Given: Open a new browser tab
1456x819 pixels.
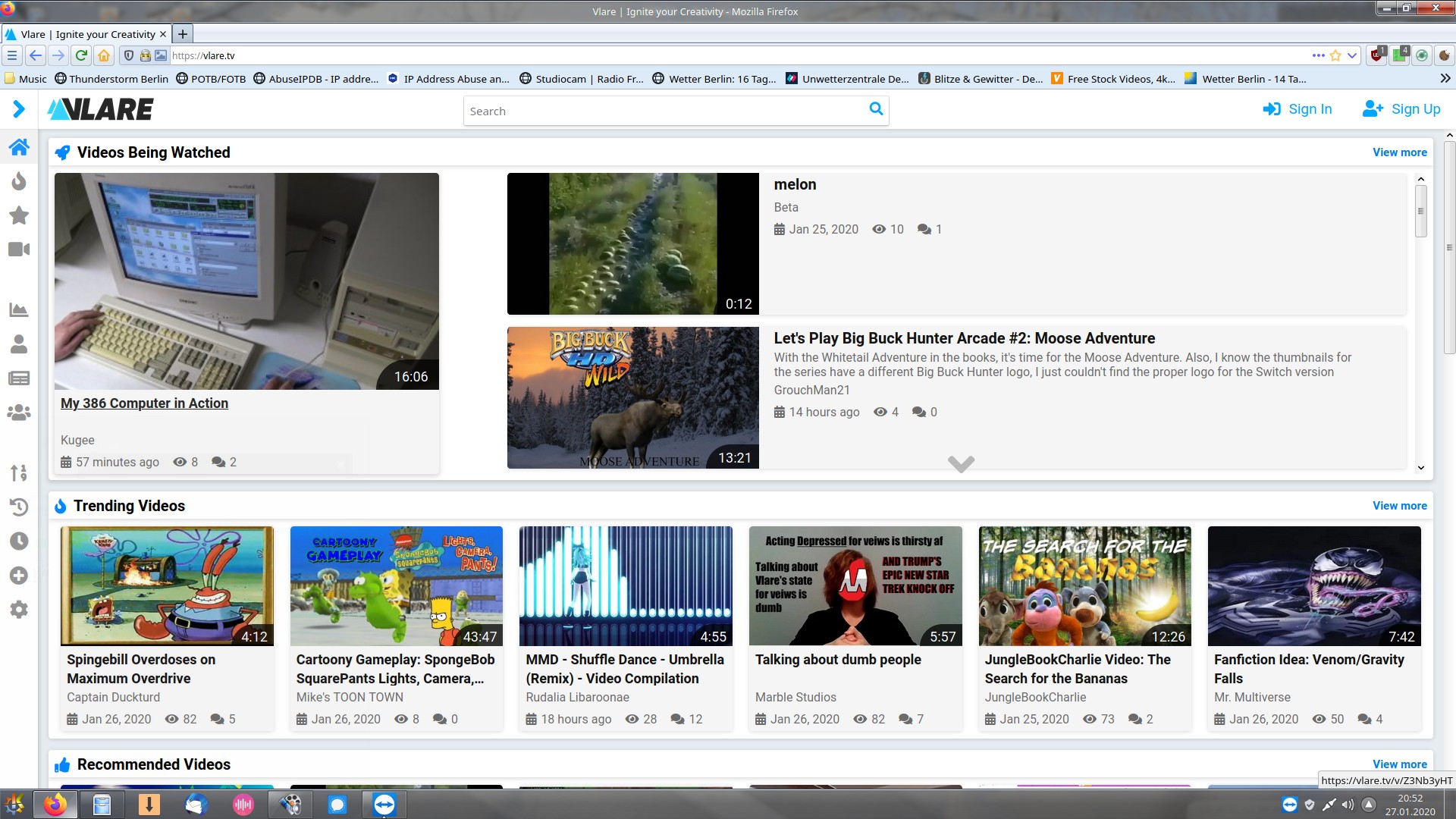Looking at the screenshot, I should (182, 34).
